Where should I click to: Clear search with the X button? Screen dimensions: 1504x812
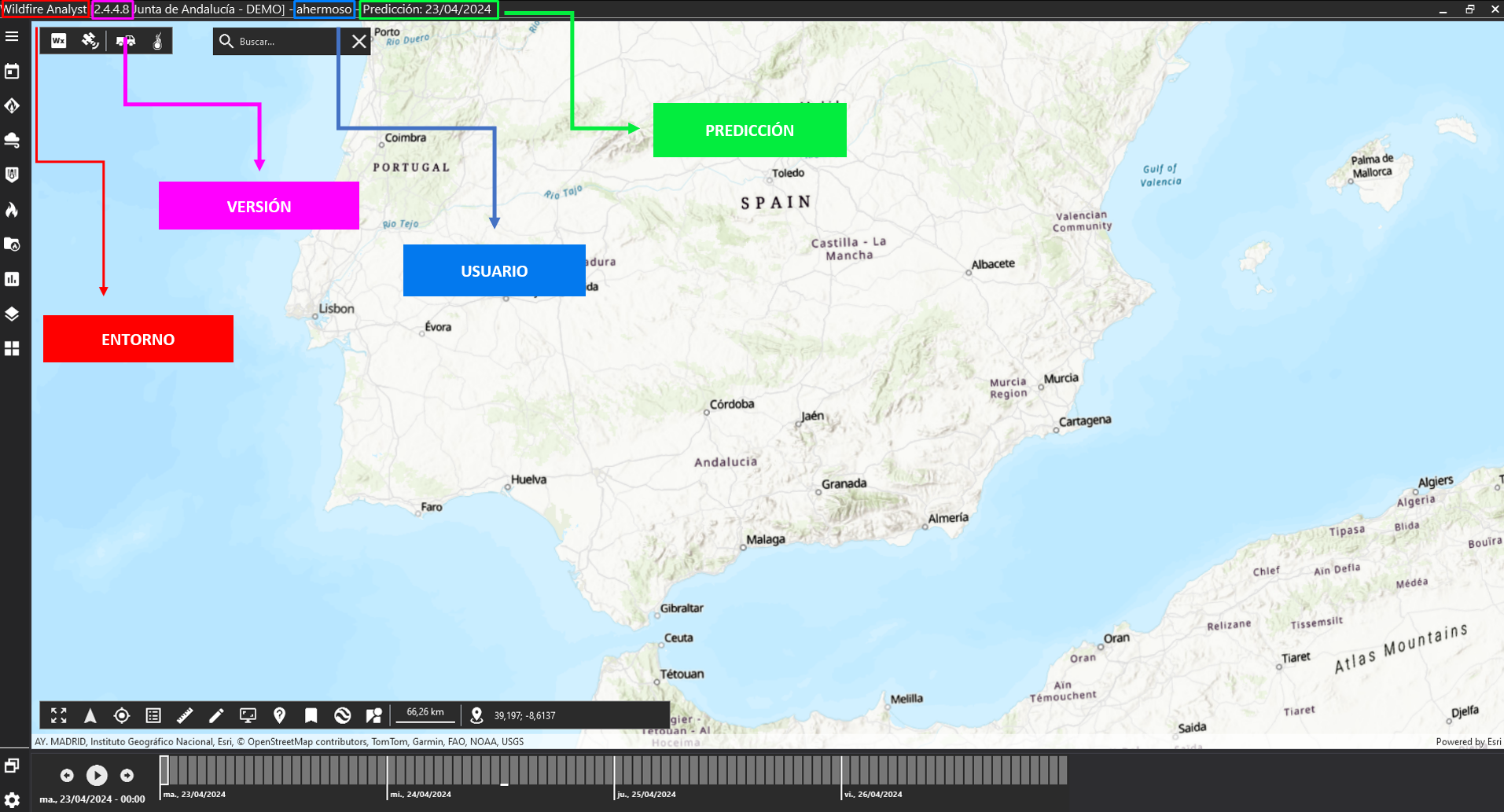(x=359, y=42)
